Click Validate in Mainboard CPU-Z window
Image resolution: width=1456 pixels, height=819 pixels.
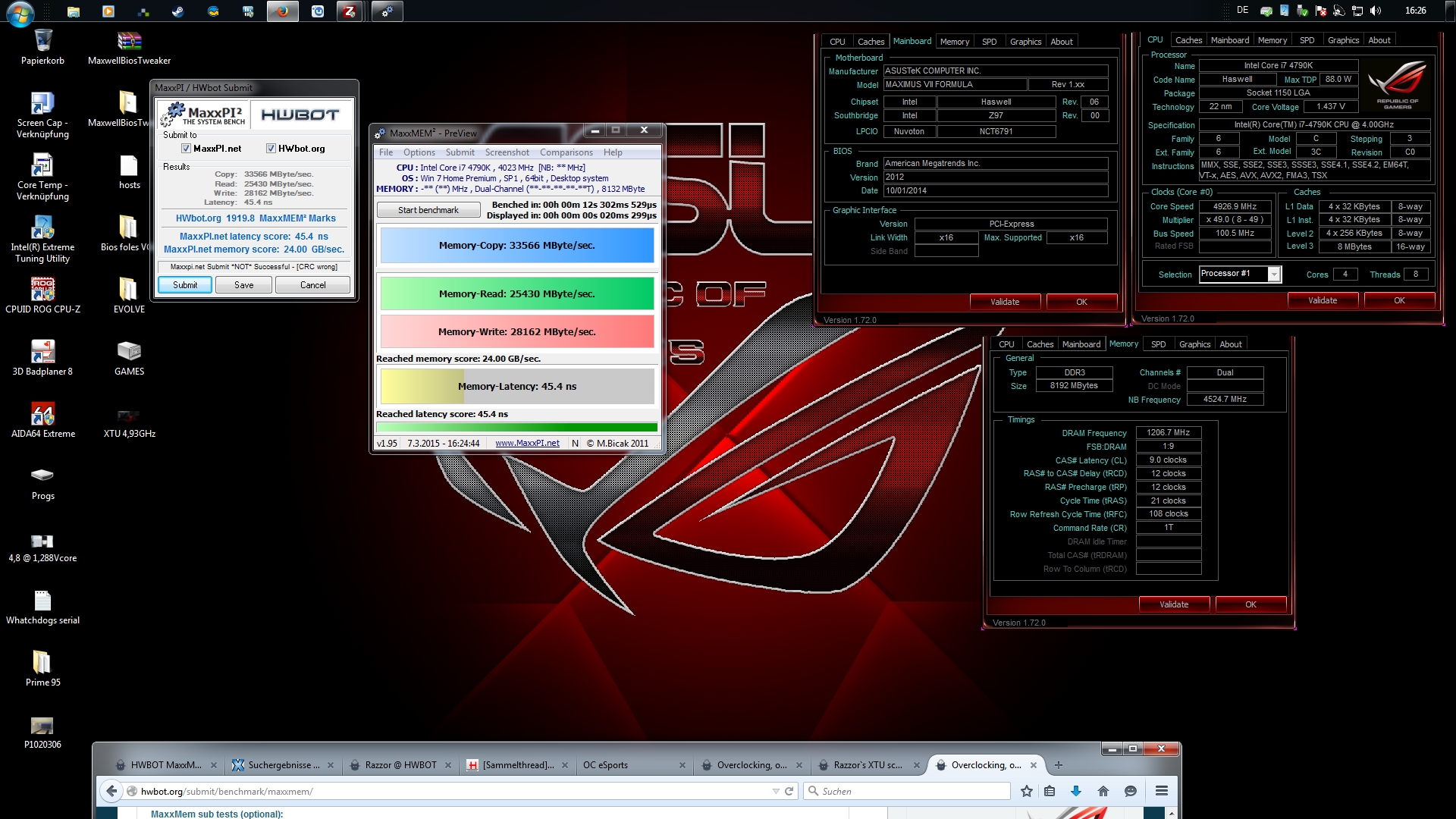click(1005, 302)
